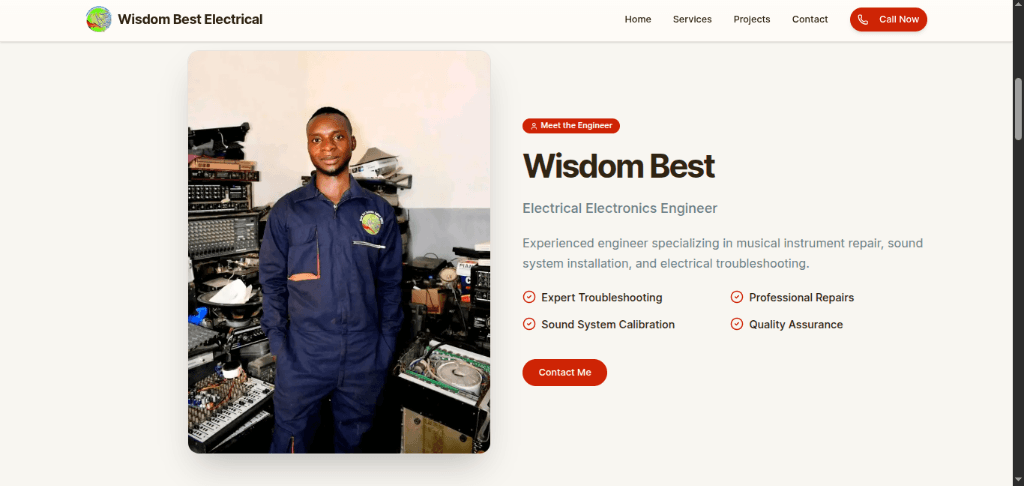Click the Wisdom Best heading text
1024x486 pixels.
coord(618,166)
